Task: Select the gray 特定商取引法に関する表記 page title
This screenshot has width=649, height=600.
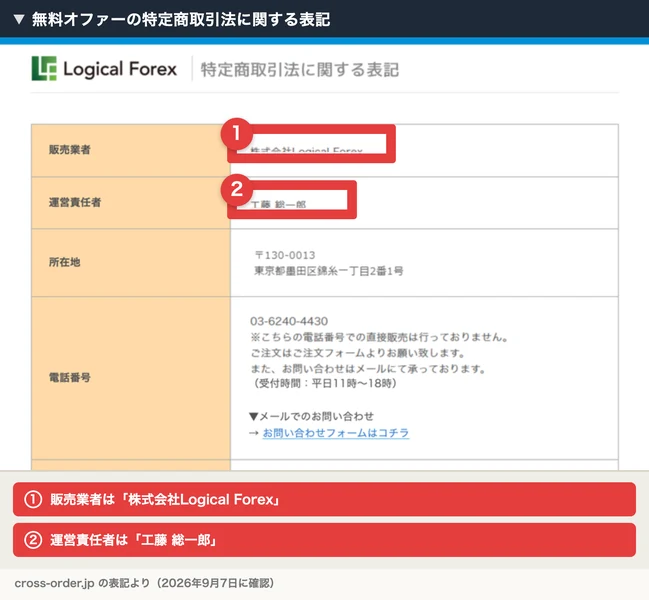Action: [300, 70]
